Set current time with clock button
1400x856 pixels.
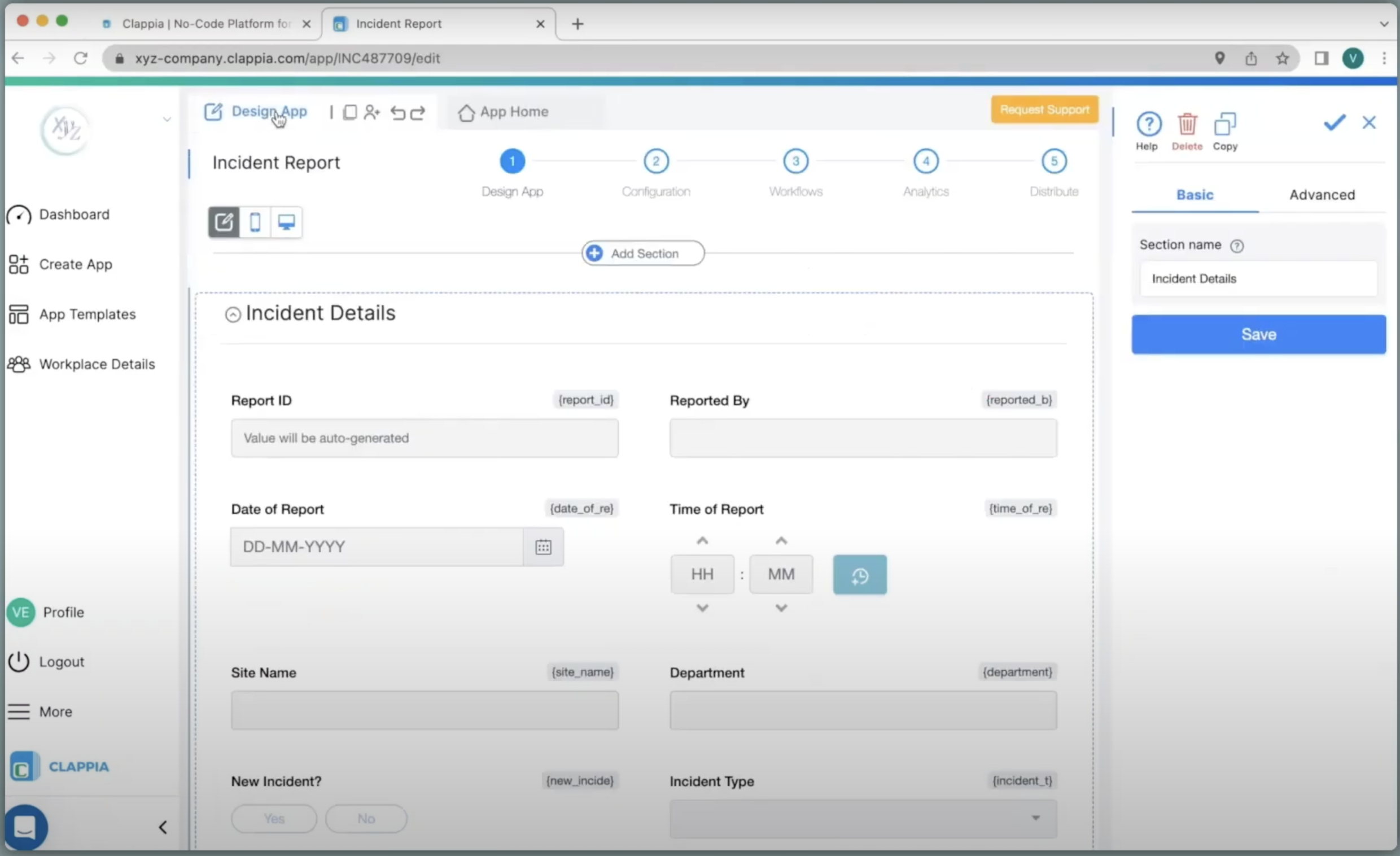coord(859,575)
